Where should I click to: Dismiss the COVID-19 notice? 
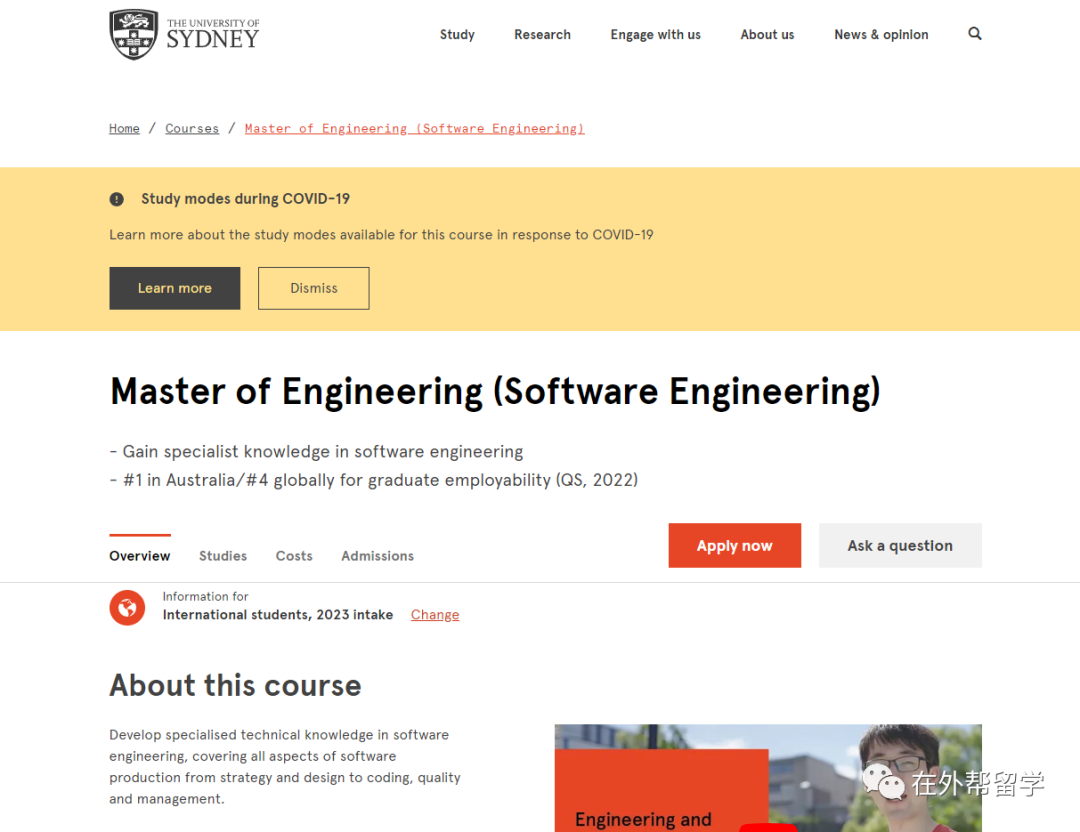(x=313, y=288)
